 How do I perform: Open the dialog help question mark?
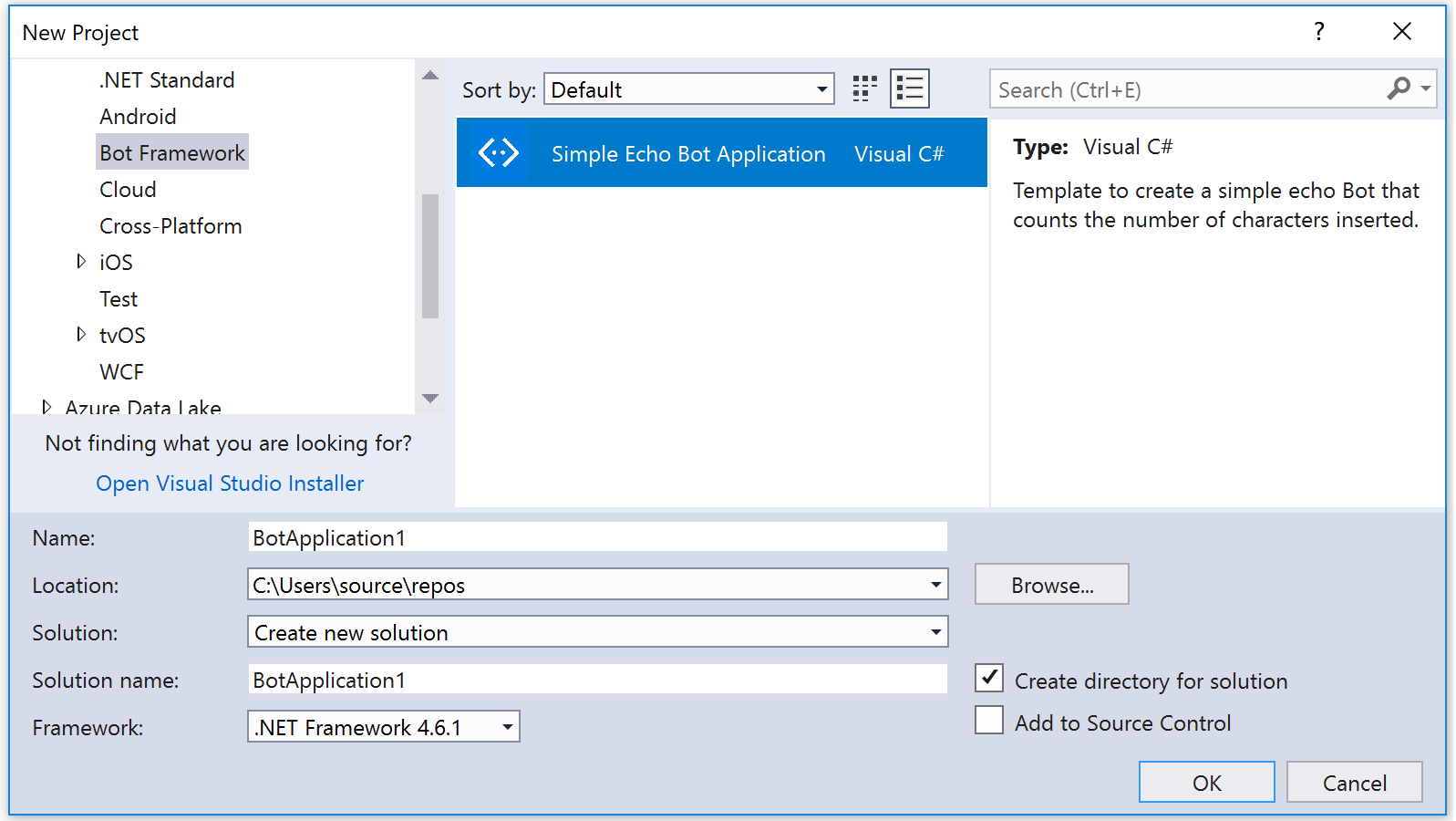click(x=1318, y=32)
